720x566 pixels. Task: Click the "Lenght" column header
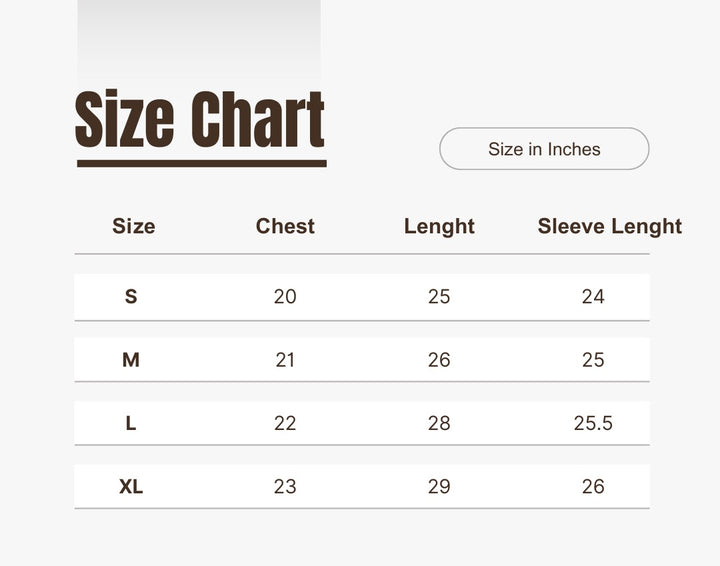coord(439,226)
